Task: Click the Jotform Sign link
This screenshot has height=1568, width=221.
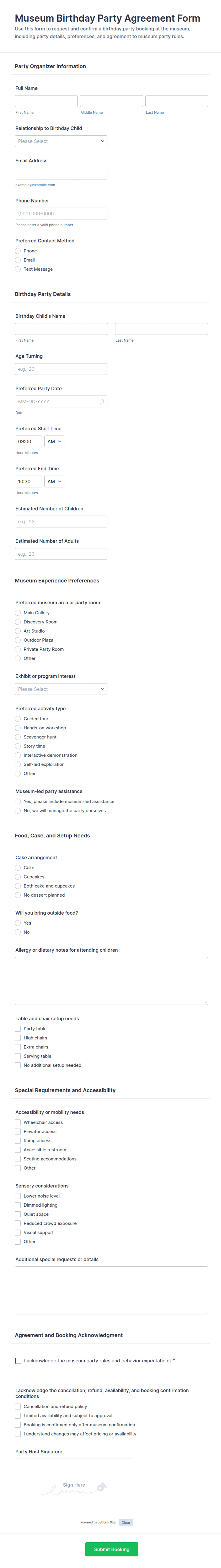Action: click(107, 1522)
